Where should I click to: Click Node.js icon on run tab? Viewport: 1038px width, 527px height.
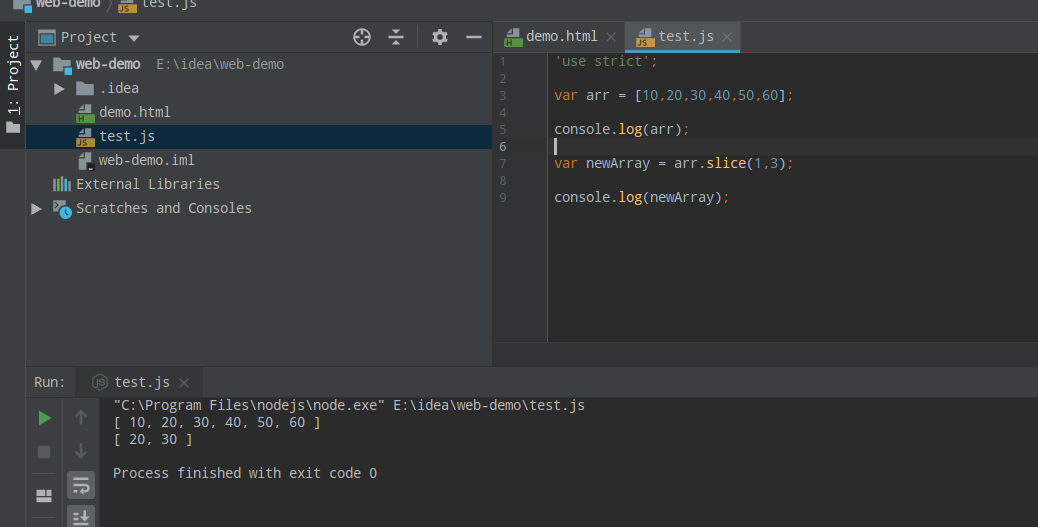pos(100,382)
